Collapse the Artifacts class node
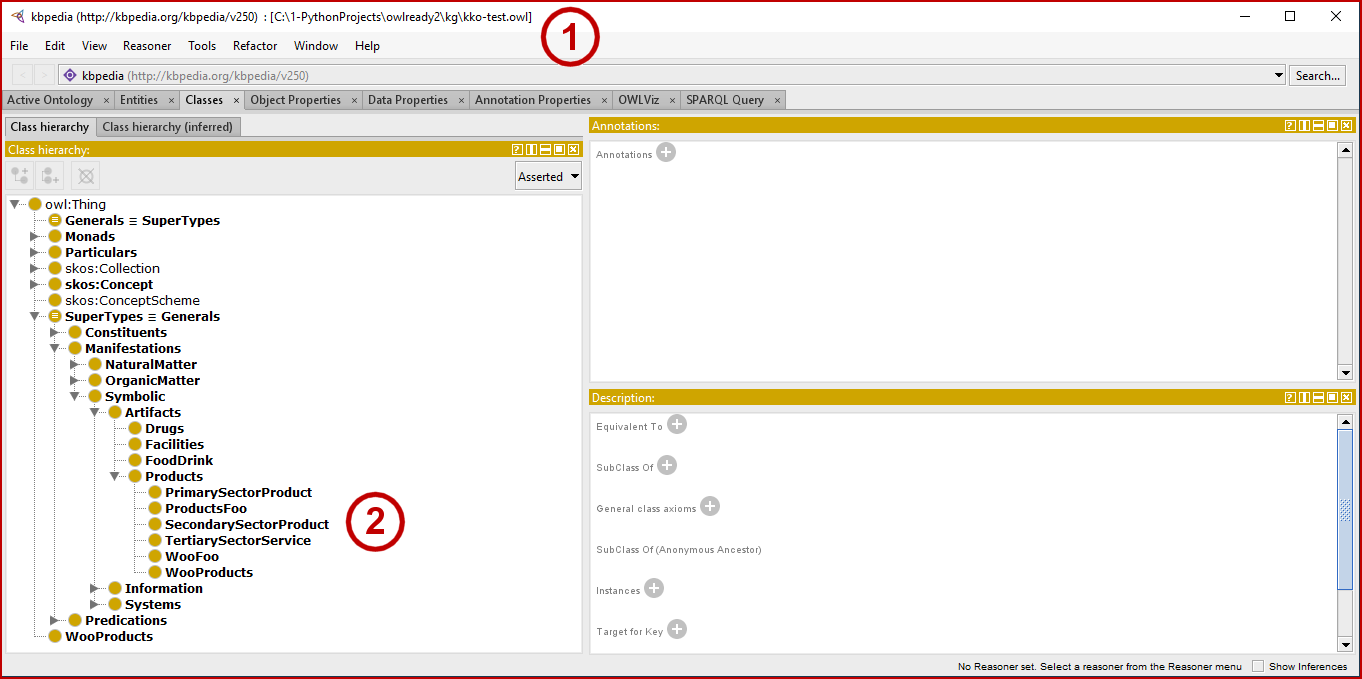 coord(95,412)
